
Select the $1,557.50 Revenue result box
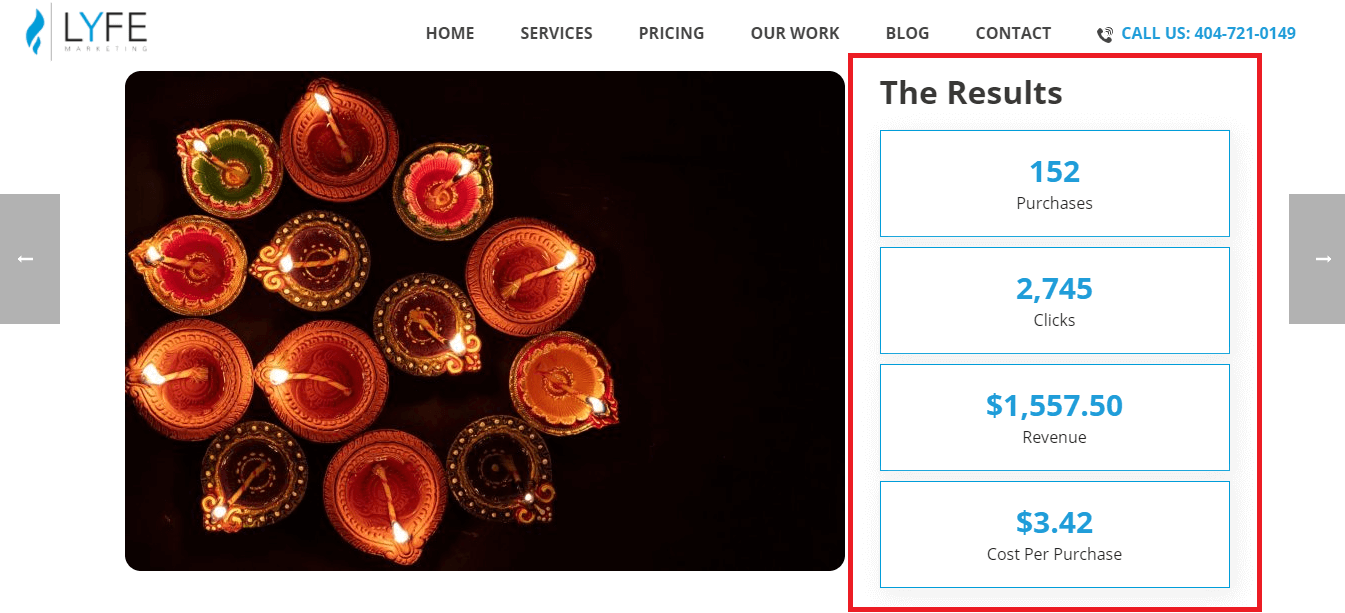point(1055,417)
